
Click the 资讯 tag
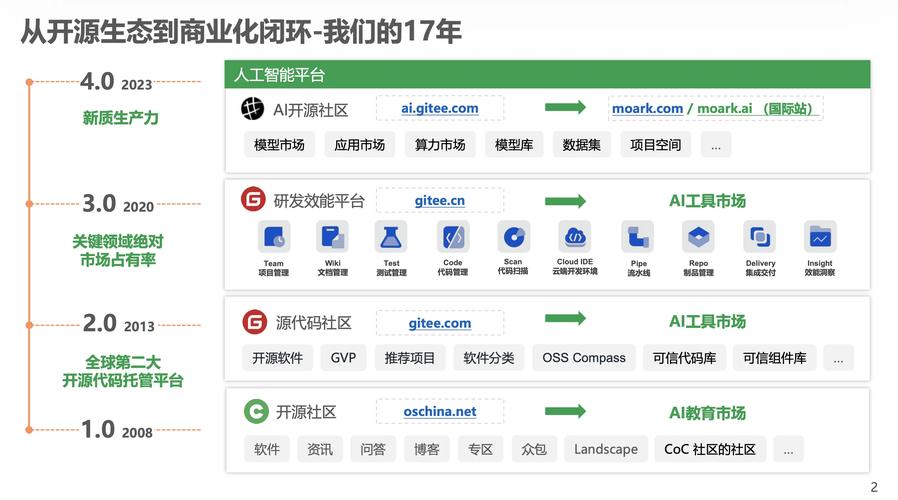tap(320, 449)
